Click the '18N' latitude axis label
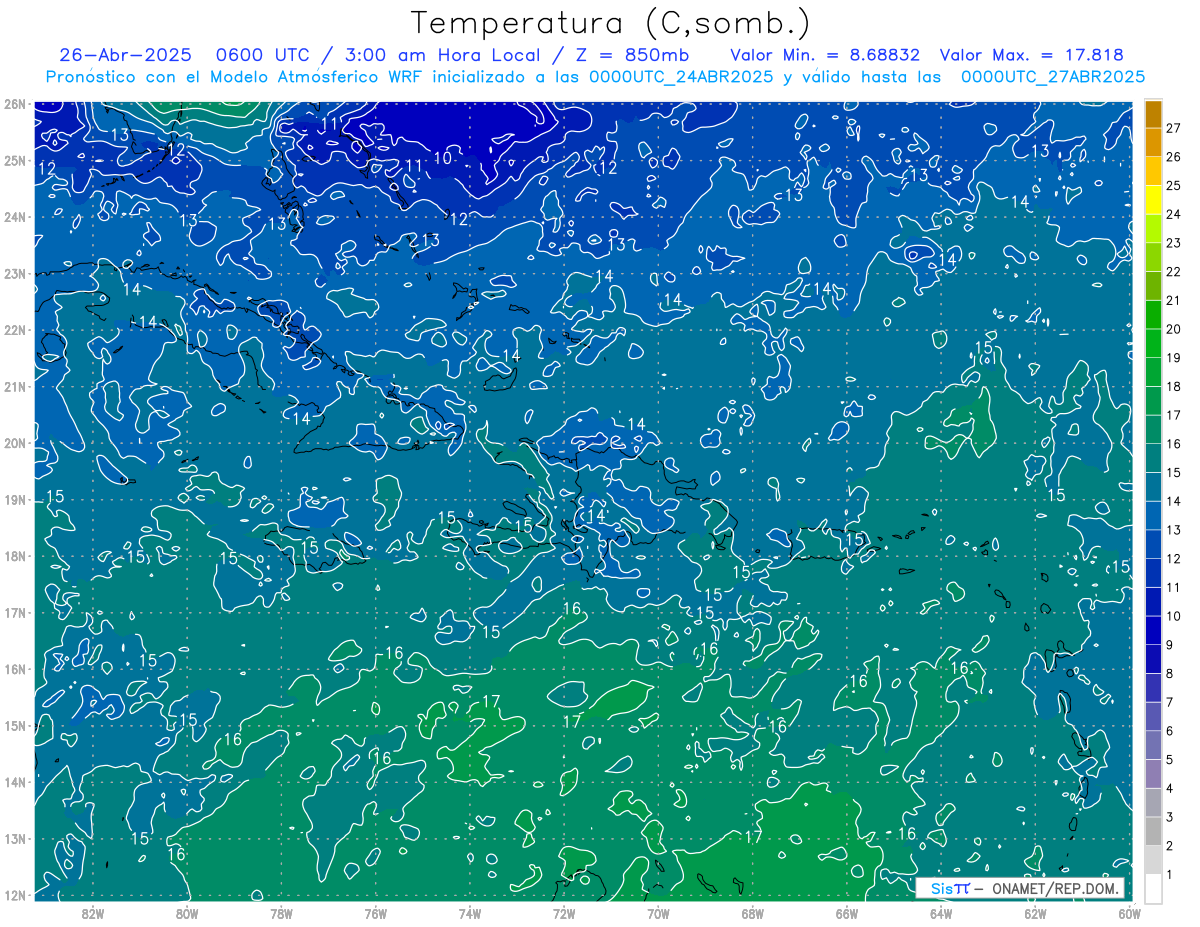 [14, 556]
